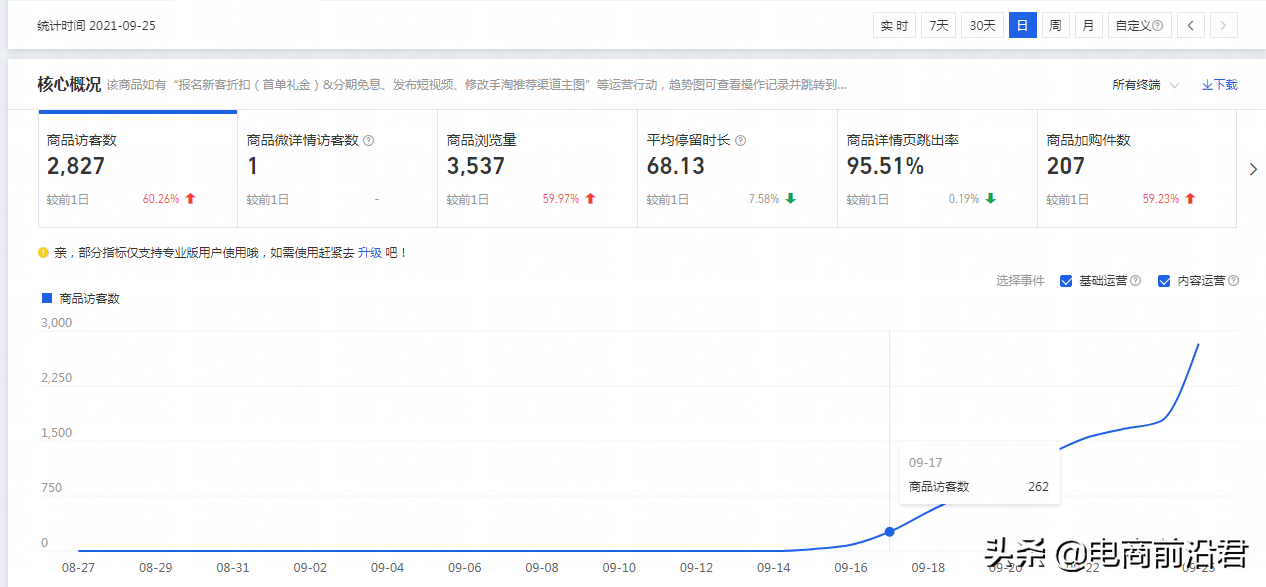Select the 30天 time range

coord(983,26)
